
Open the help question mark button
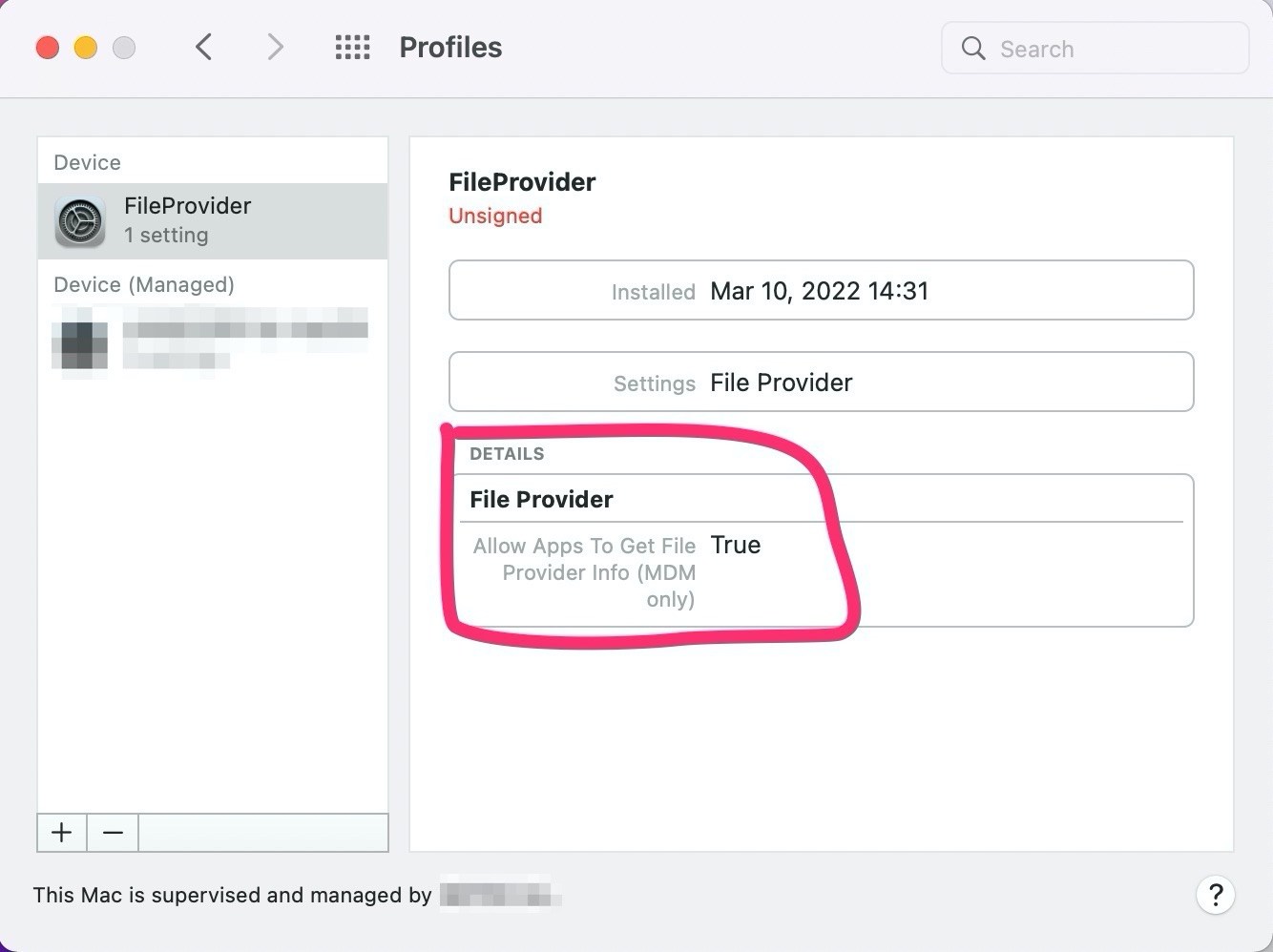point(1215,895)
